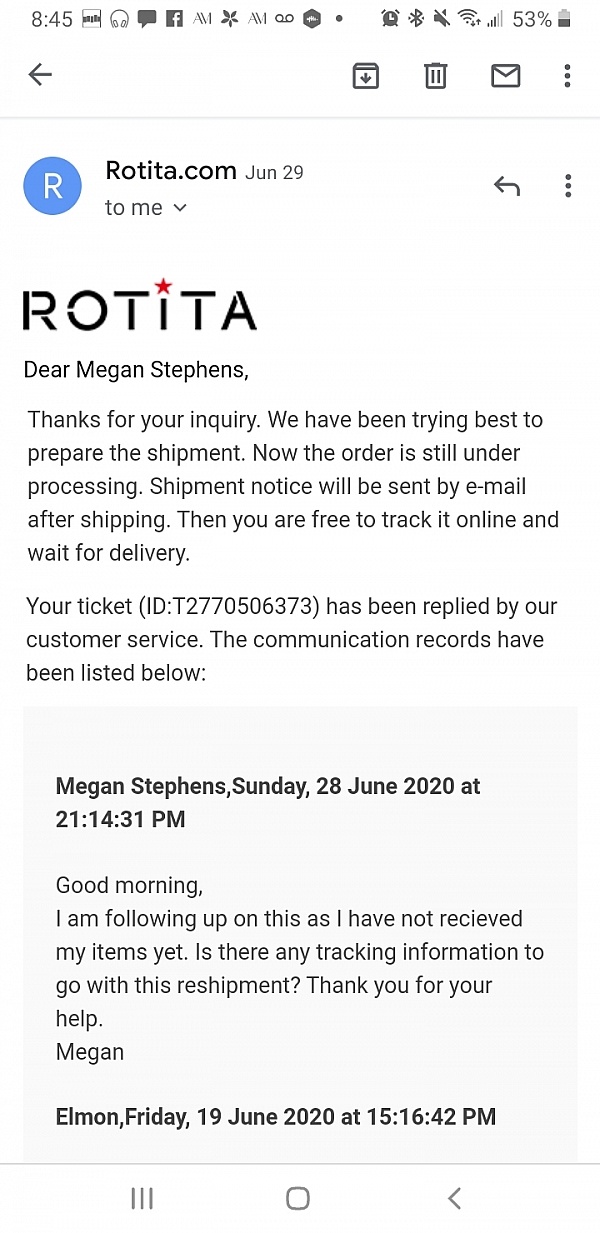Tap the sender name Rotita.com
Viewport: 600px width, 1233px height.
pyautogui.click(x=170, y=170)
